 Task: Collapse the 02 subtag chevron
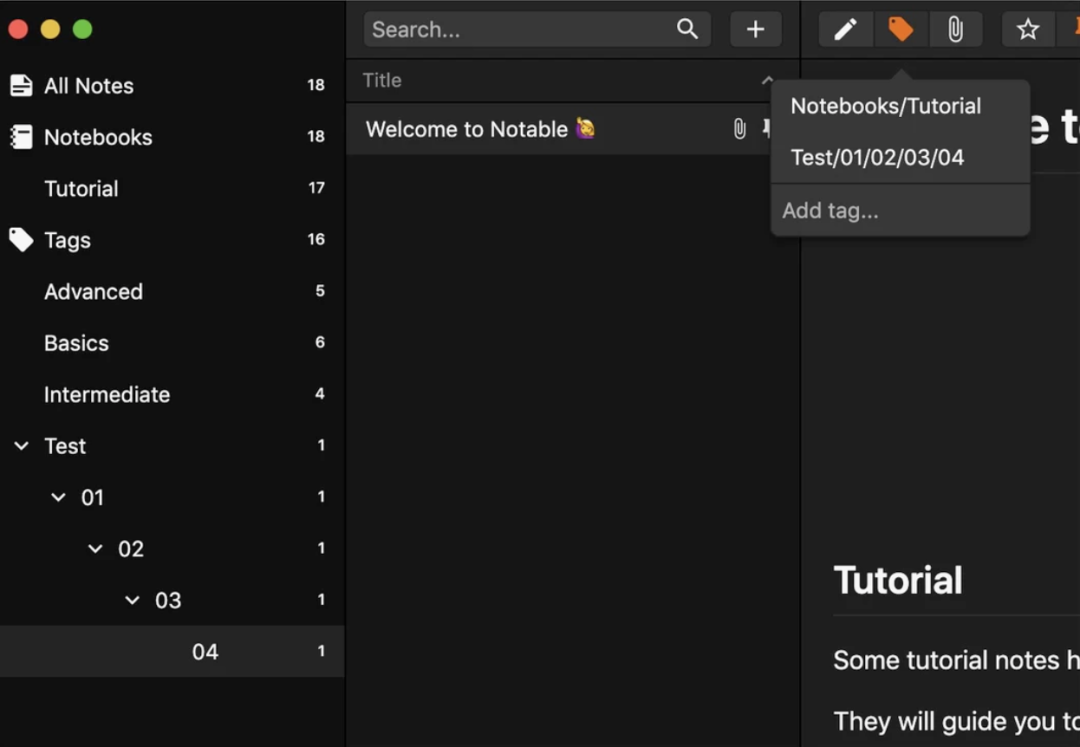click(x=95, y=549)
